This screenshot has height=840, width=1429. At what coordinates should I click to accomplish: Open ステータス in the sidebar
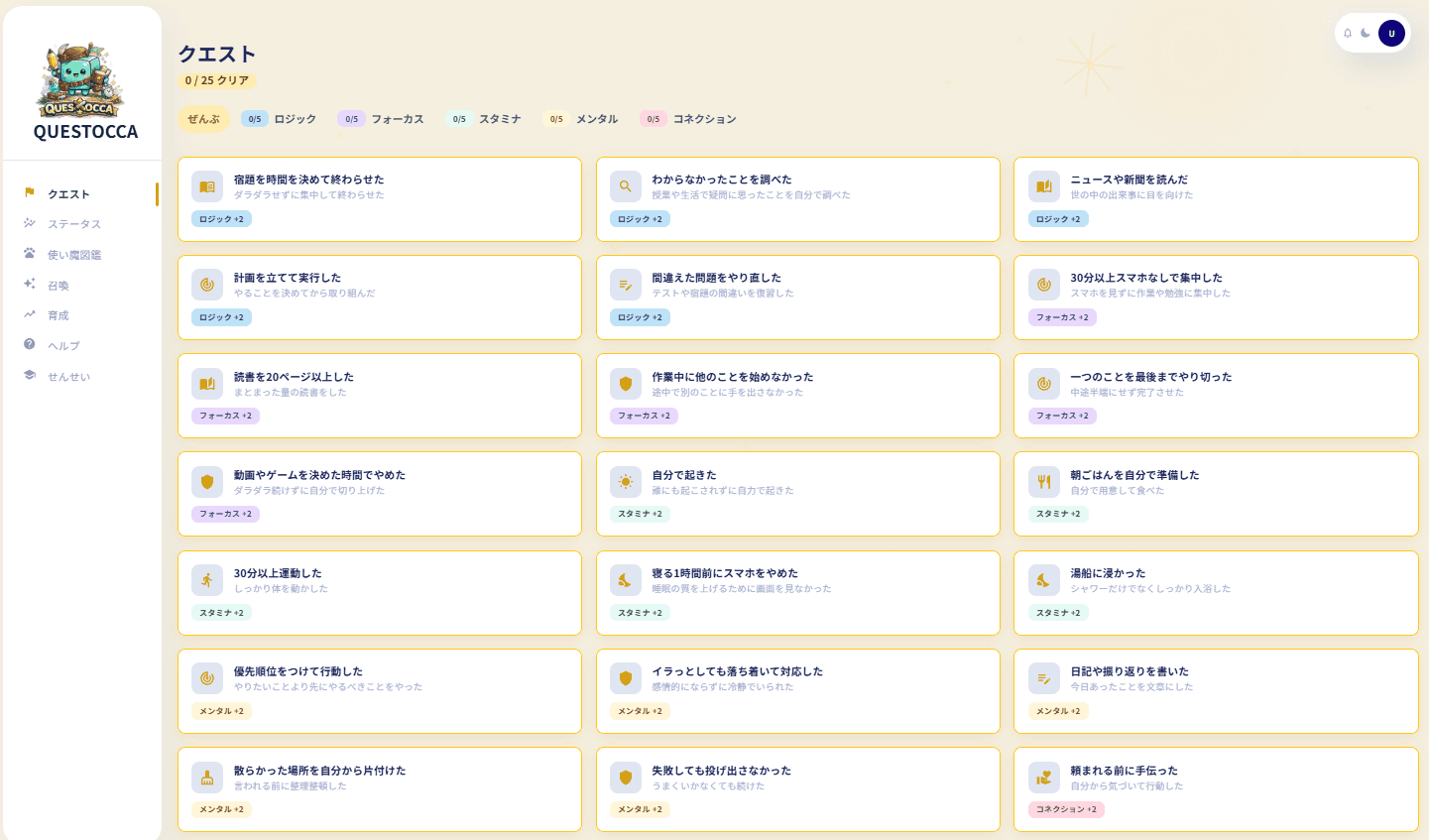point(74,224)
